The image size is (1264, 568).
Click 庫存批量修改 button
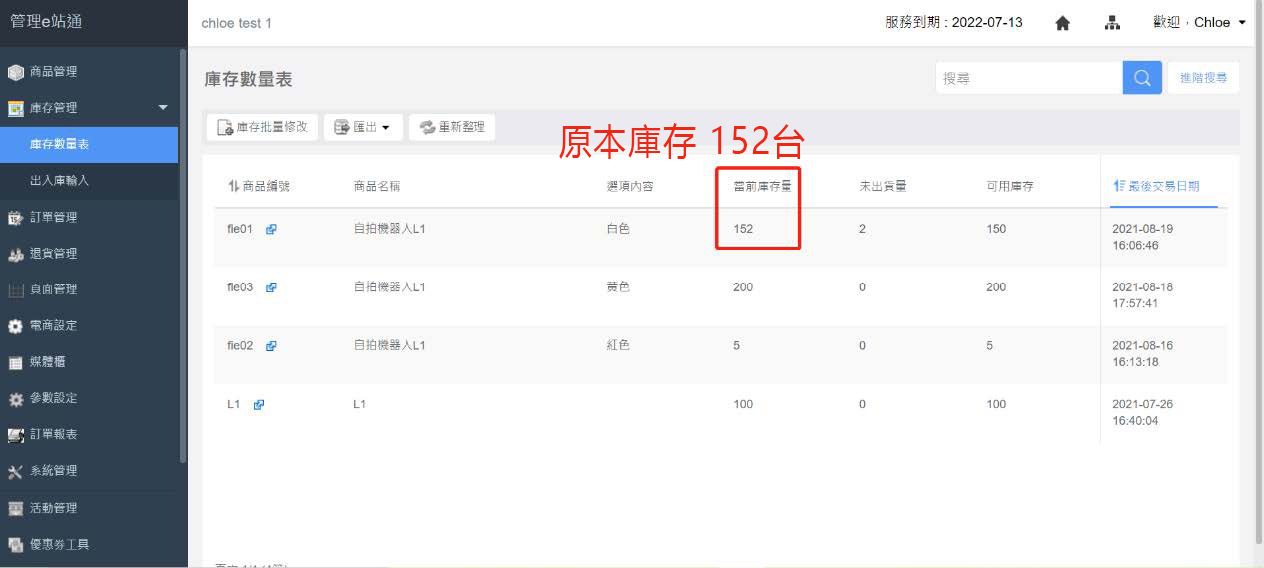coord(262,127)
